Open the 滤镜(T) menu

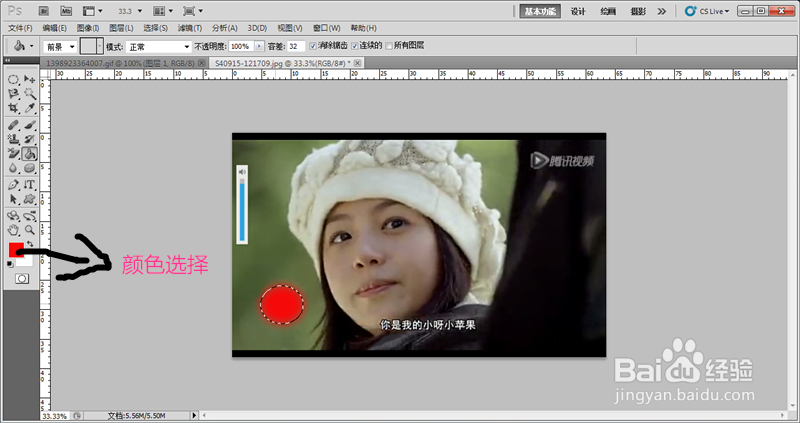pyautogui.click(x=190, y=28)
